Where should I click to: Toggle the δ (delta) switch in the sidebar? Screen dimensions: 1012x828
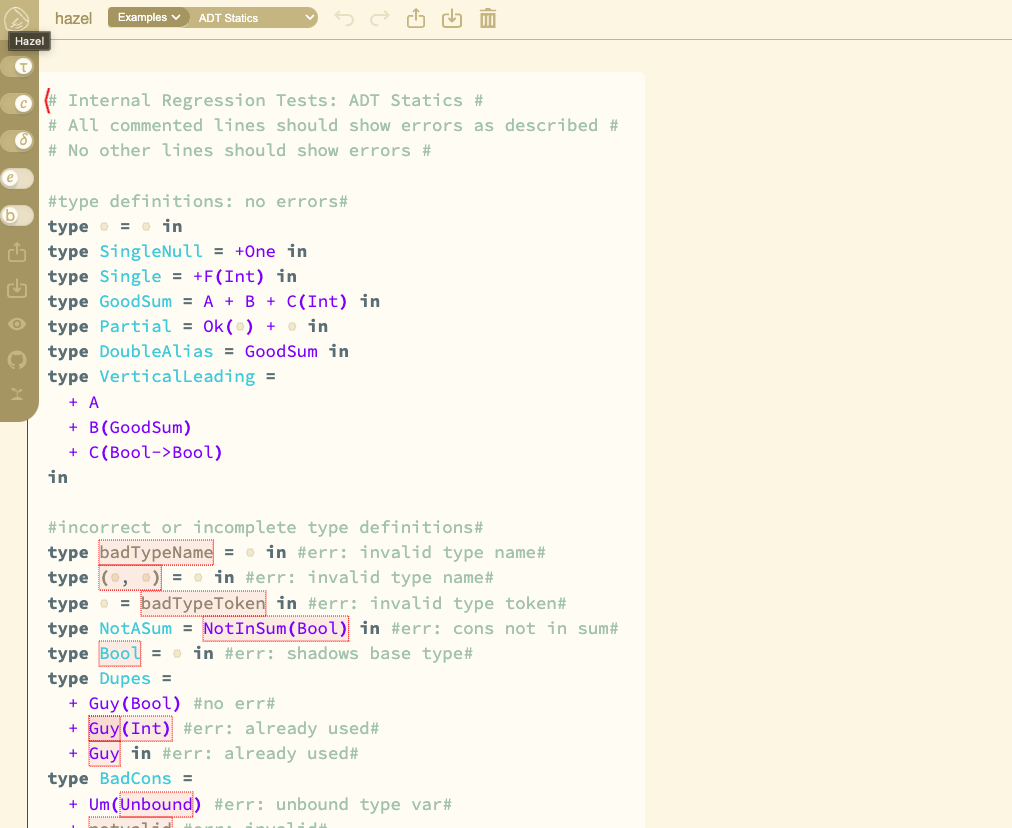pyautogui.click(x=17, y=141)
